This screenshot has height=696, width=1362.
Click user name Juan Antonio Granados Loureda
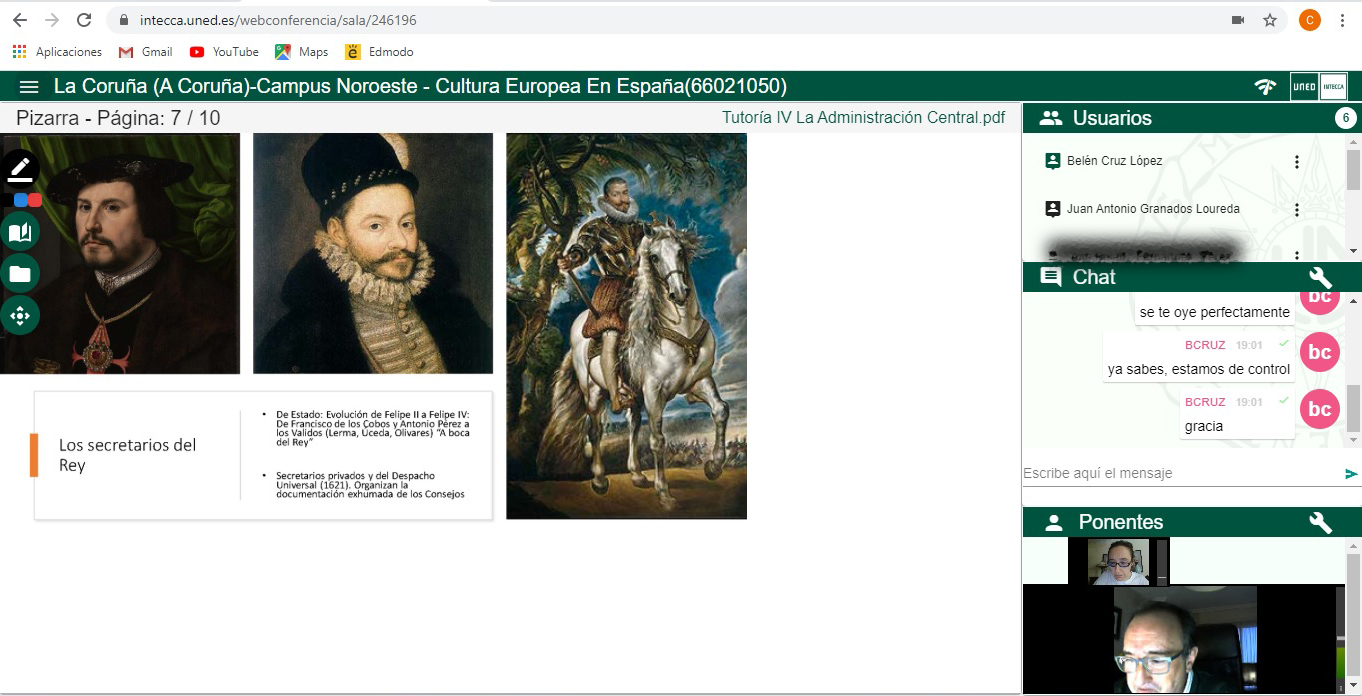(1153, 209)
